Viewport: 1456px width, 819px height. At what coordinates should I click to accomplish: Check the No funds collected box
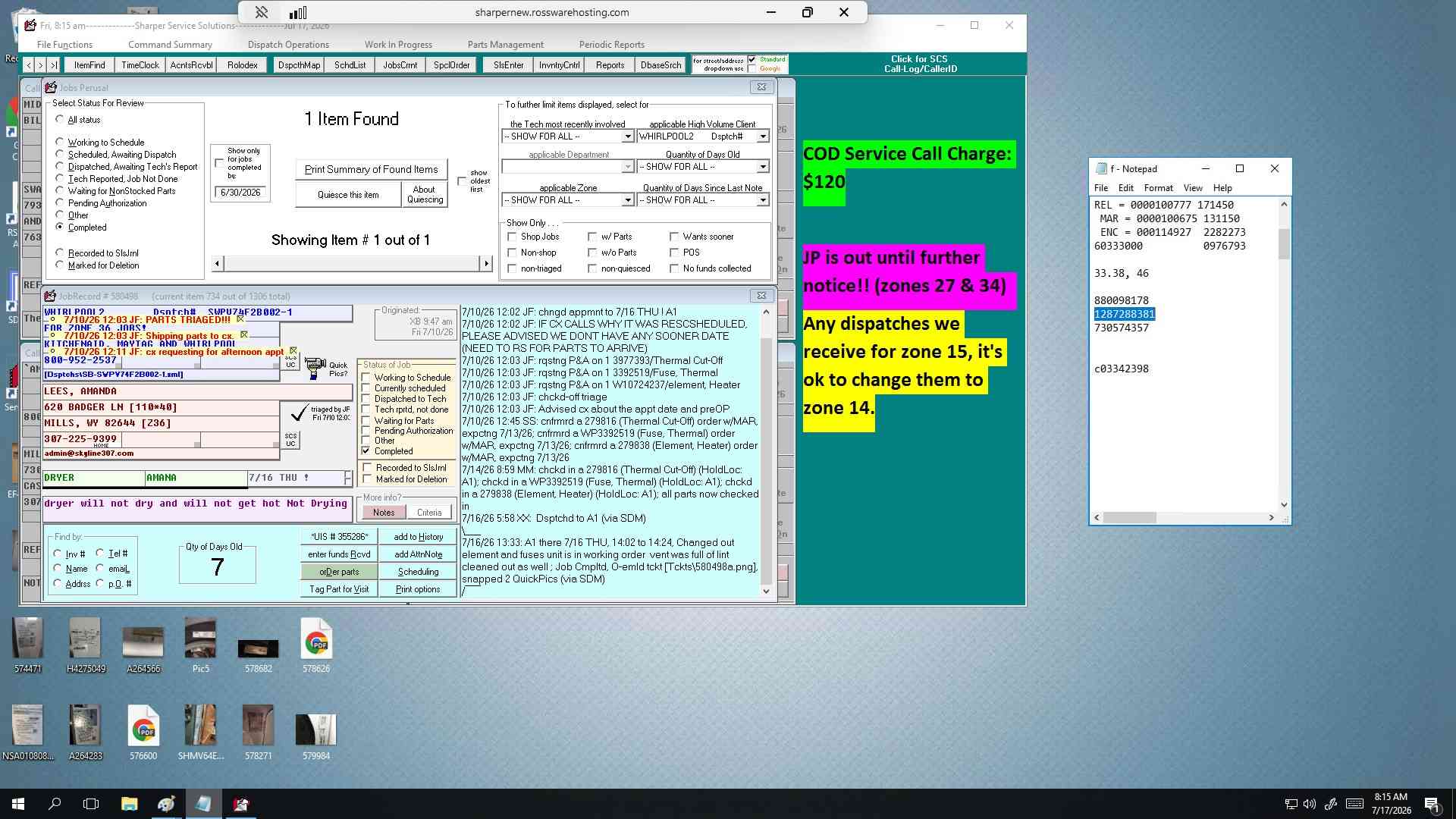[x=674, y=268]
